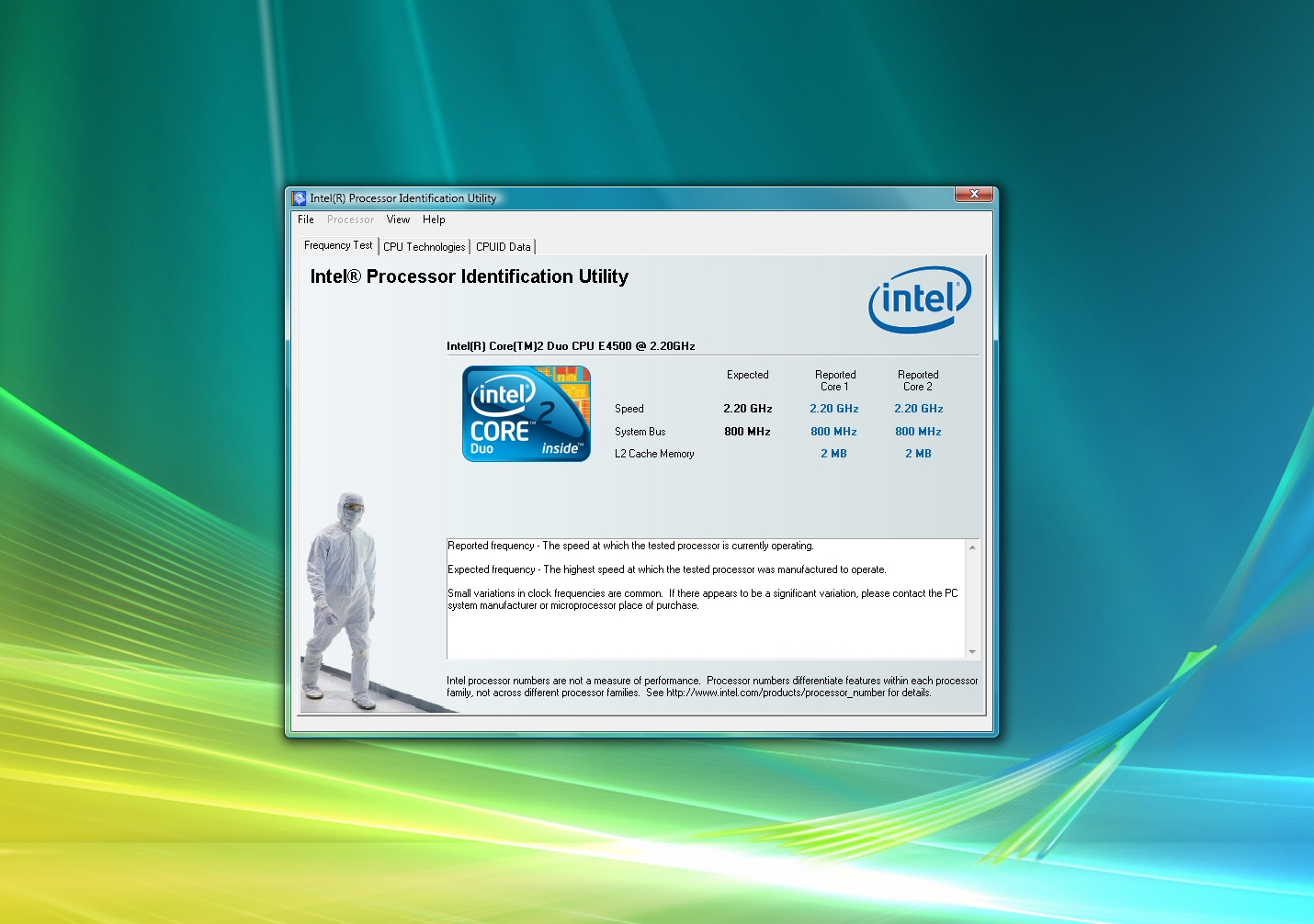1314x924 pixels.
Task: Click the 'L2 Cache Memory' row label
Action: [654, 454]
